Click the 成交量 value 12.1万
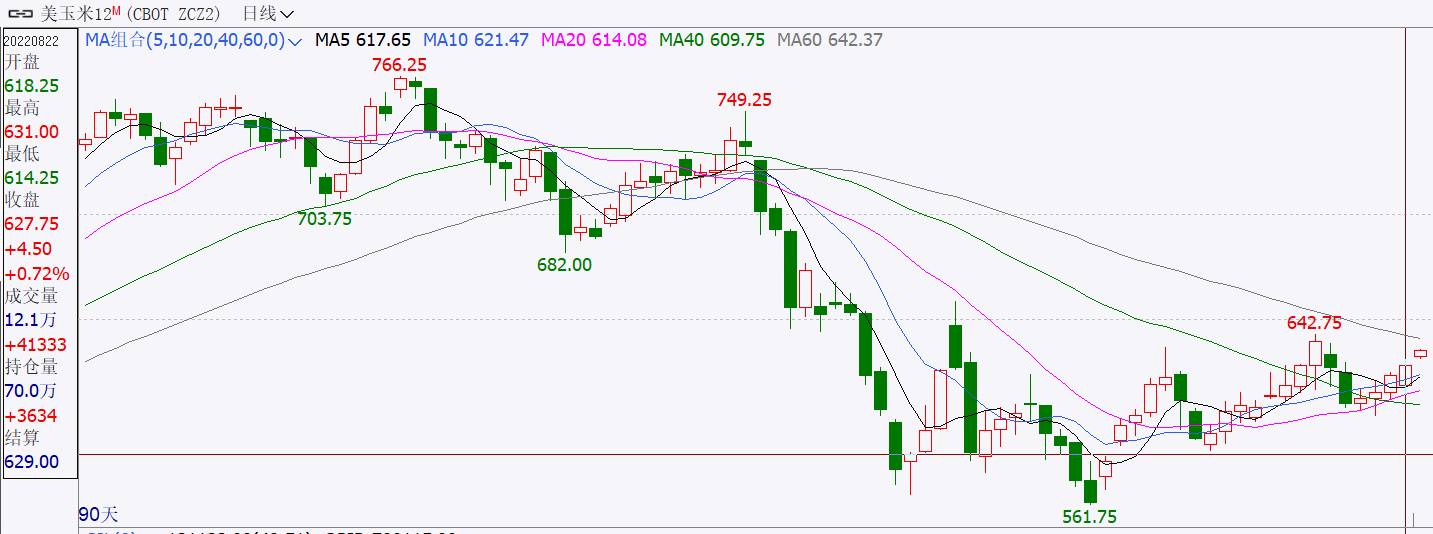The height and width of the screenshot is (534, 1433). (30, 320)
